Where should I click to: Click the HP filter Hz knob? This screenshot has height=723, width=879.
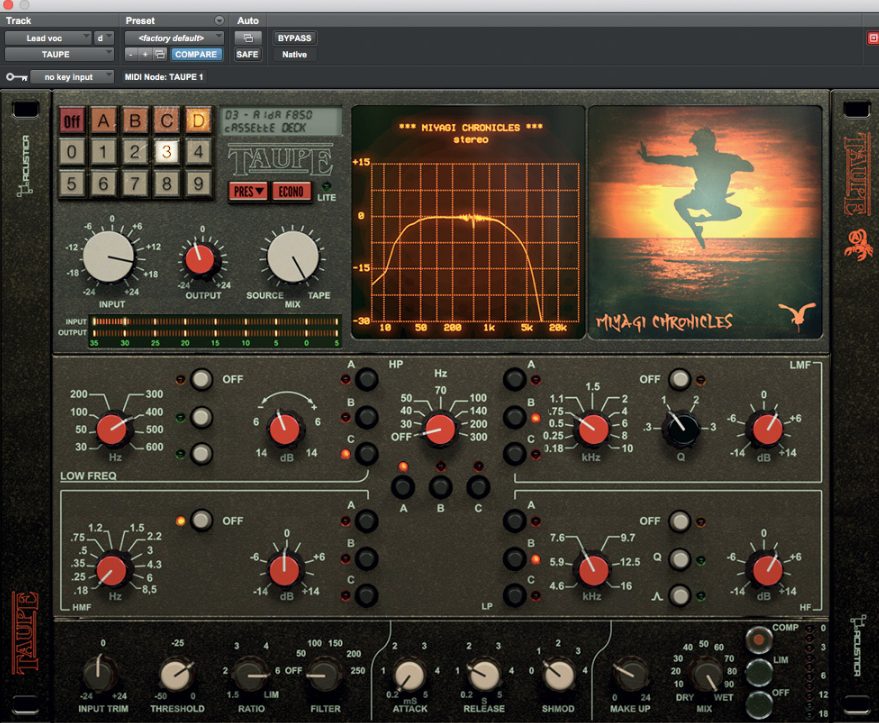point(441,430)
